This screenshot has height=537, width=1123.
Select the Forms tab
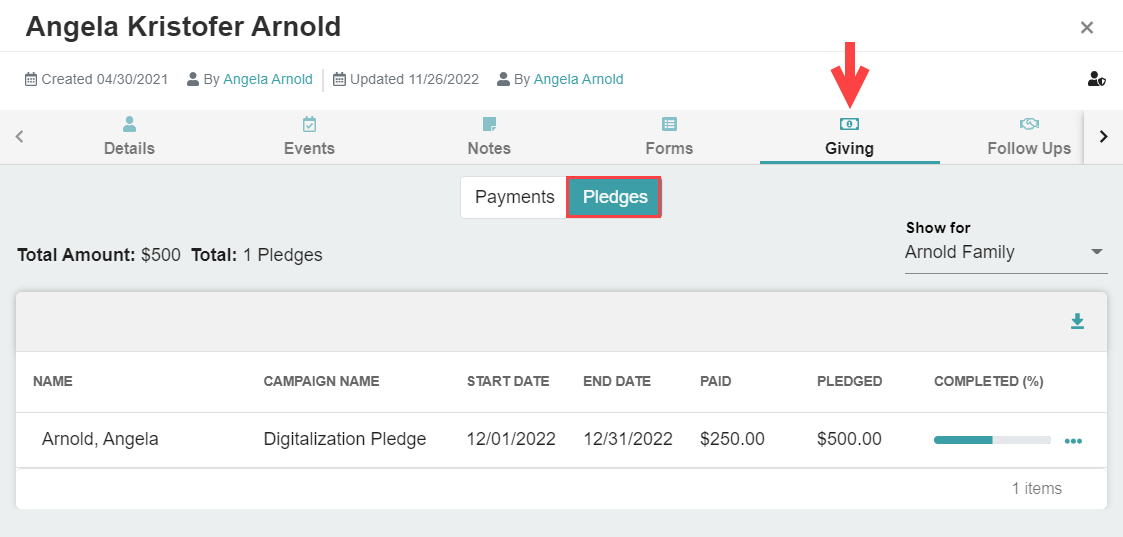tap(669, 137)
